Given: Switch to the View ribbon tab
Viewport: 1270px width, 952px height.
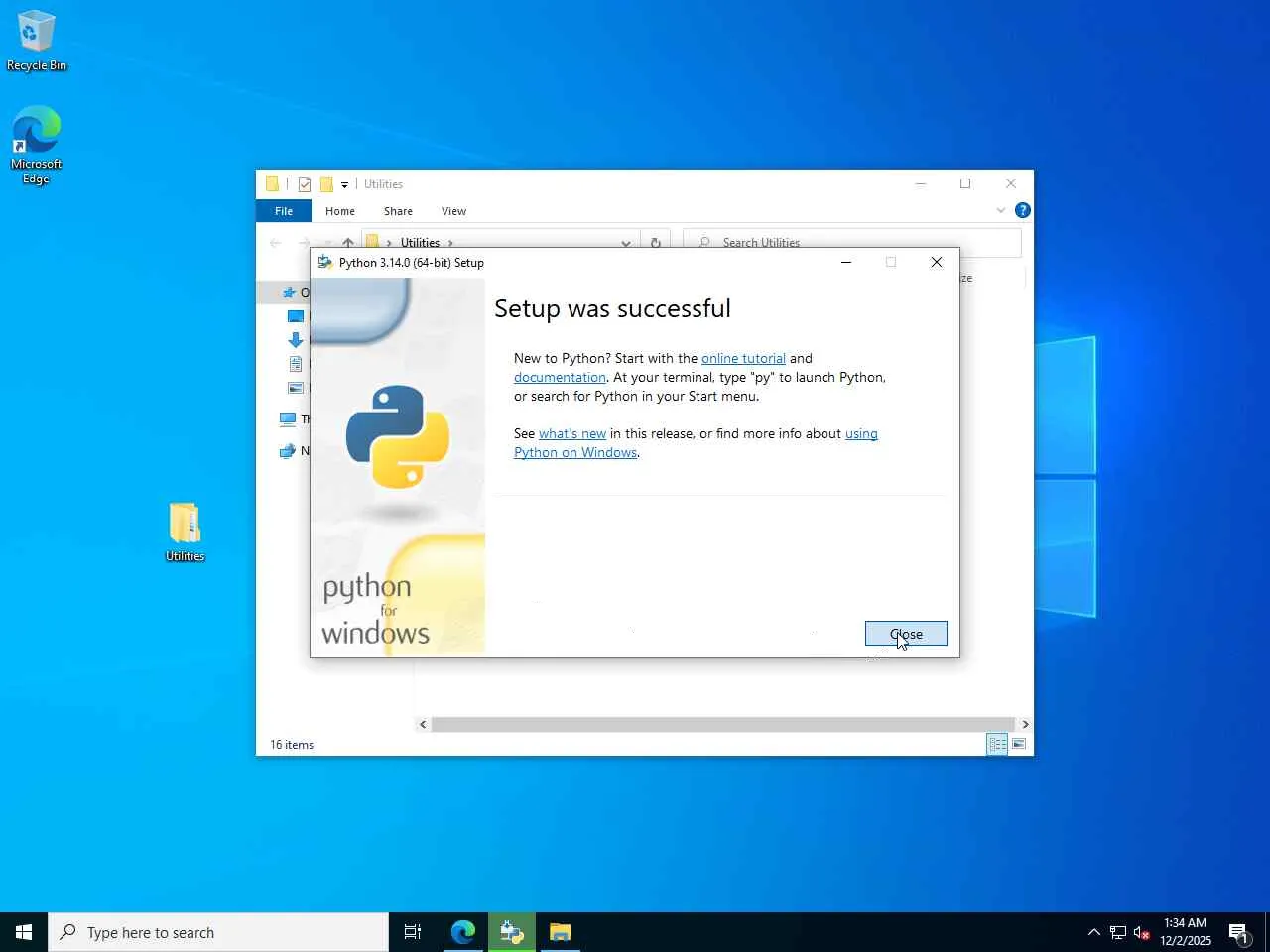Looking at the screenshot, I should (453, 211).
